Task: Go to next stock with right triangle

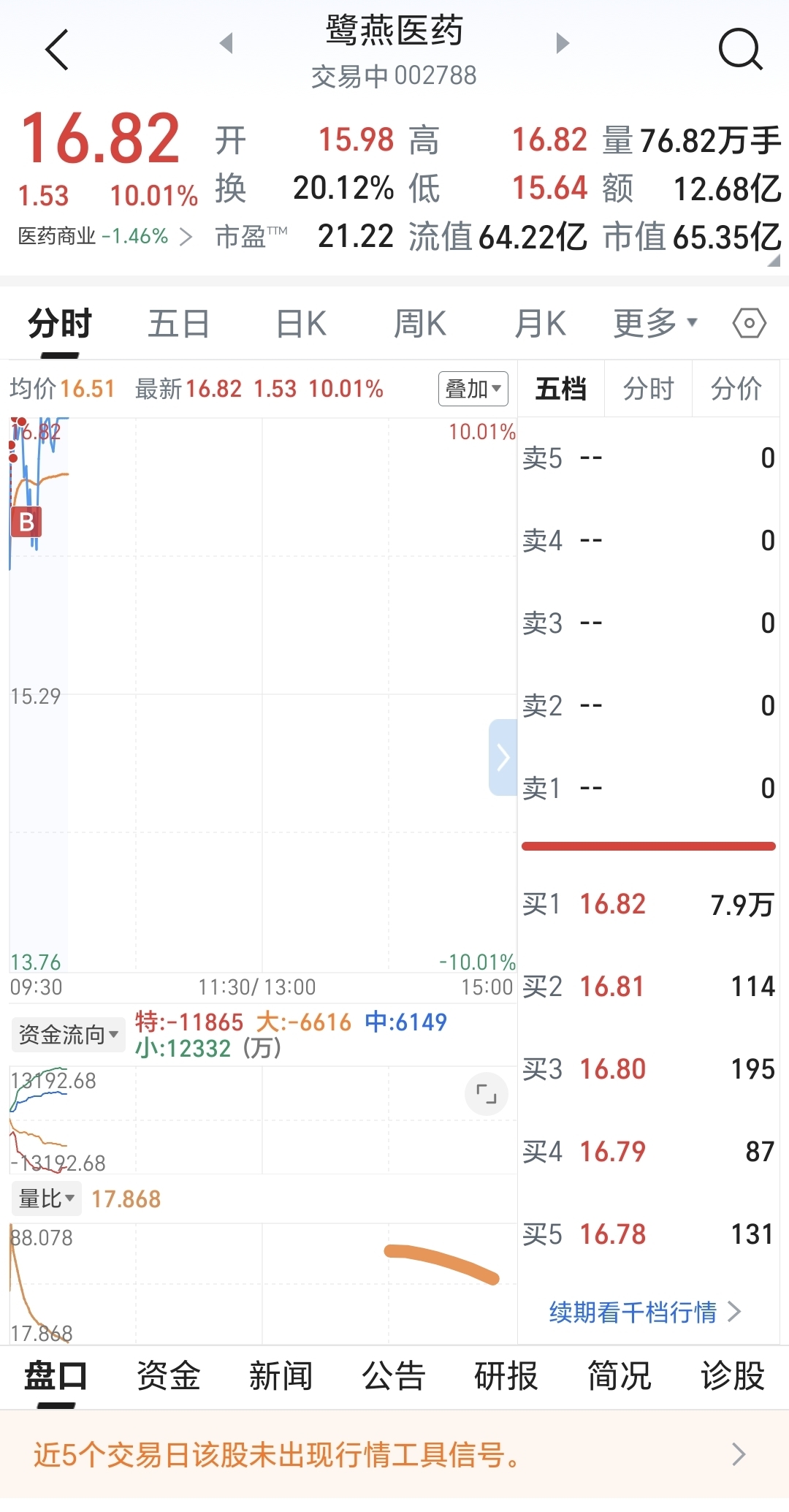Action: (x=562, y=43)
